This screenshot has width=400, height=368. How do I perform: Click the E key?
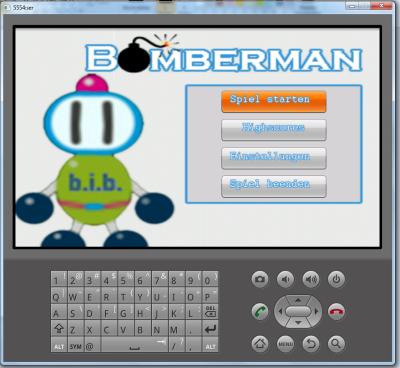[x=92, y=296]
